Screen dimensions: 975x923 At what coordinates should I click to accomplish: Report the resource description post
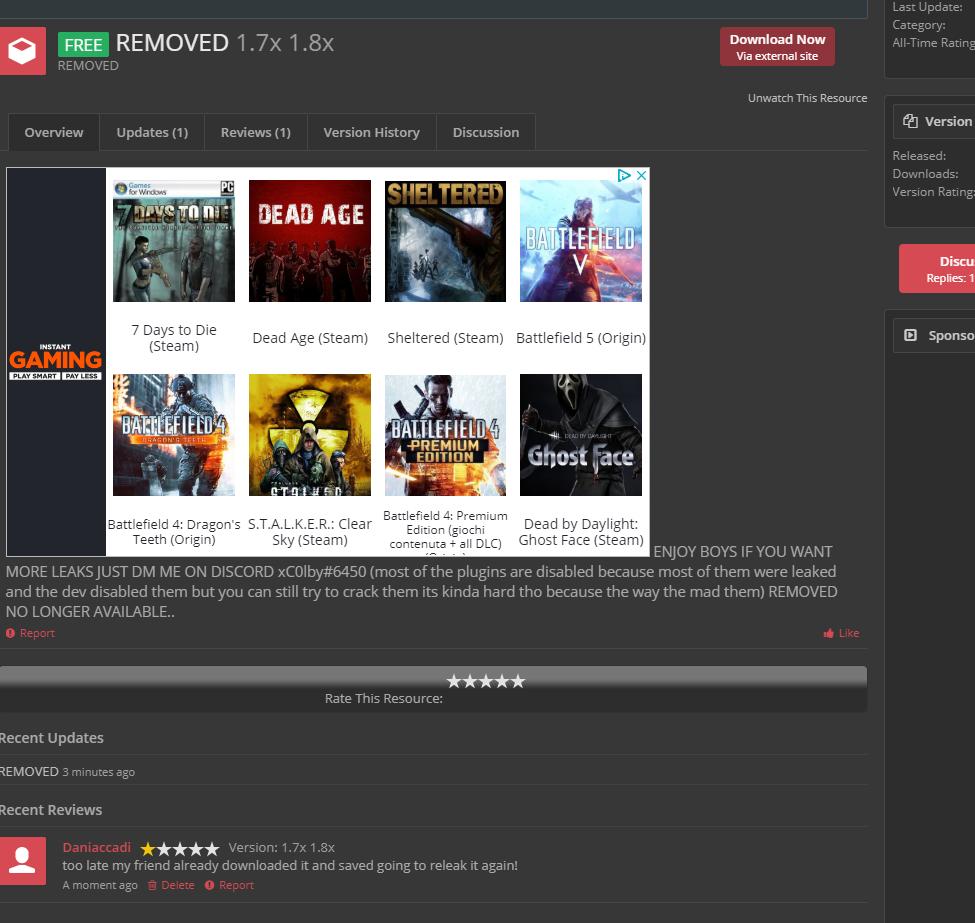point(30,633)
